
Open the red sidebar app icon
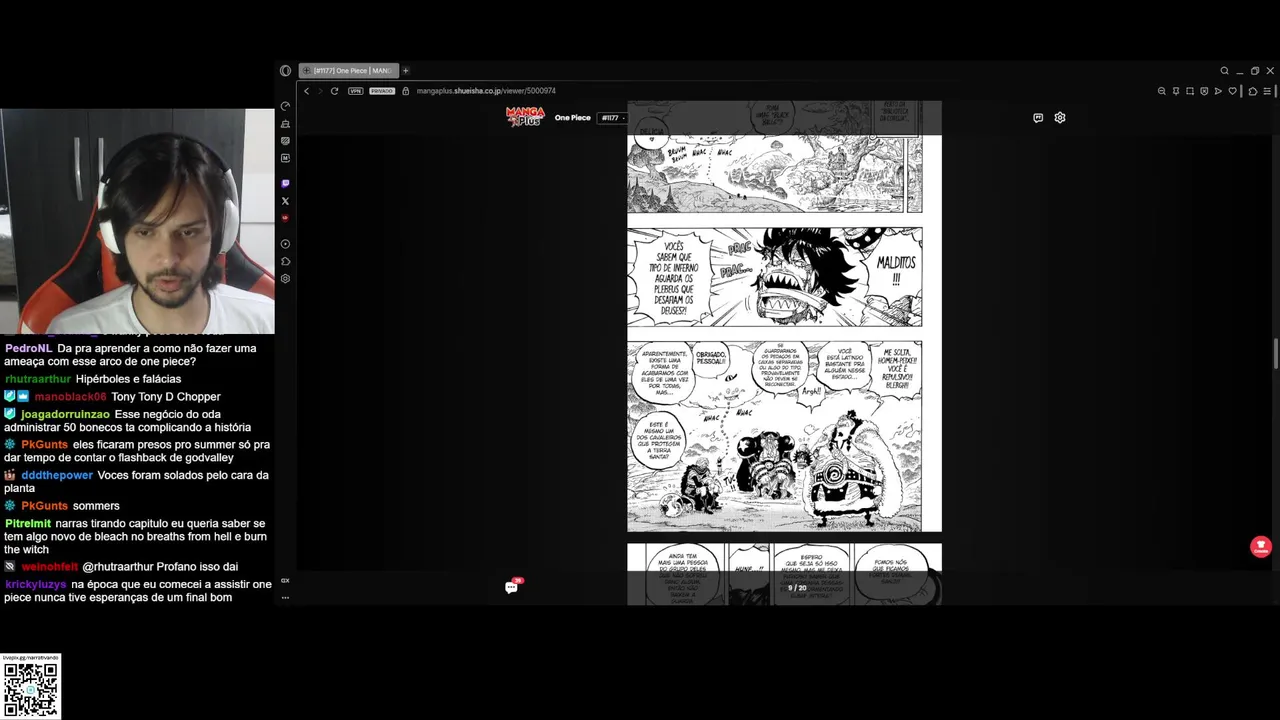pyautogui.click(x=285, y=218)
